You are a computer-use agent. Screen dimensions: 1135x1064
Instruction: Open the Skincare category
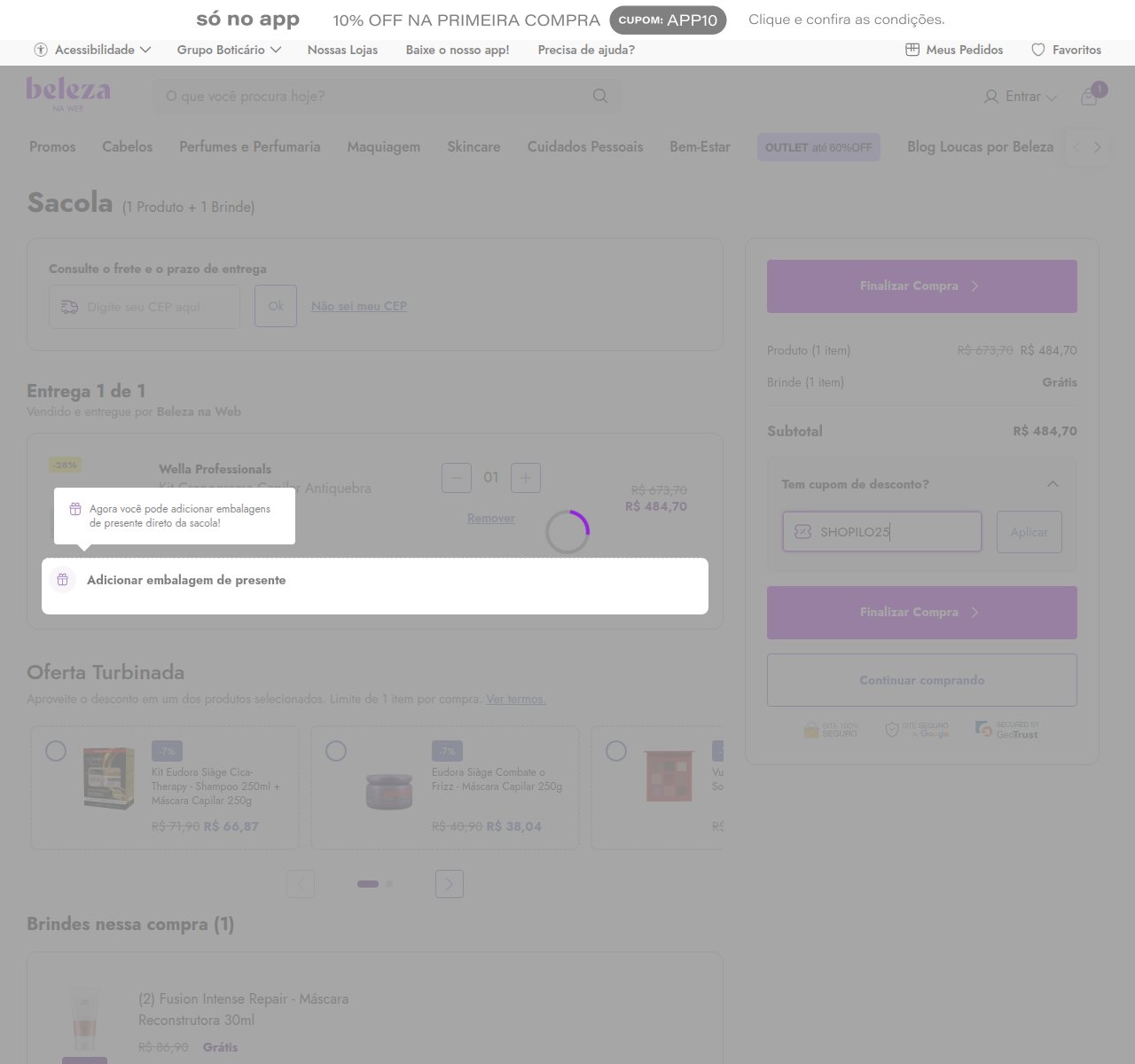click(x=474, y=147)
